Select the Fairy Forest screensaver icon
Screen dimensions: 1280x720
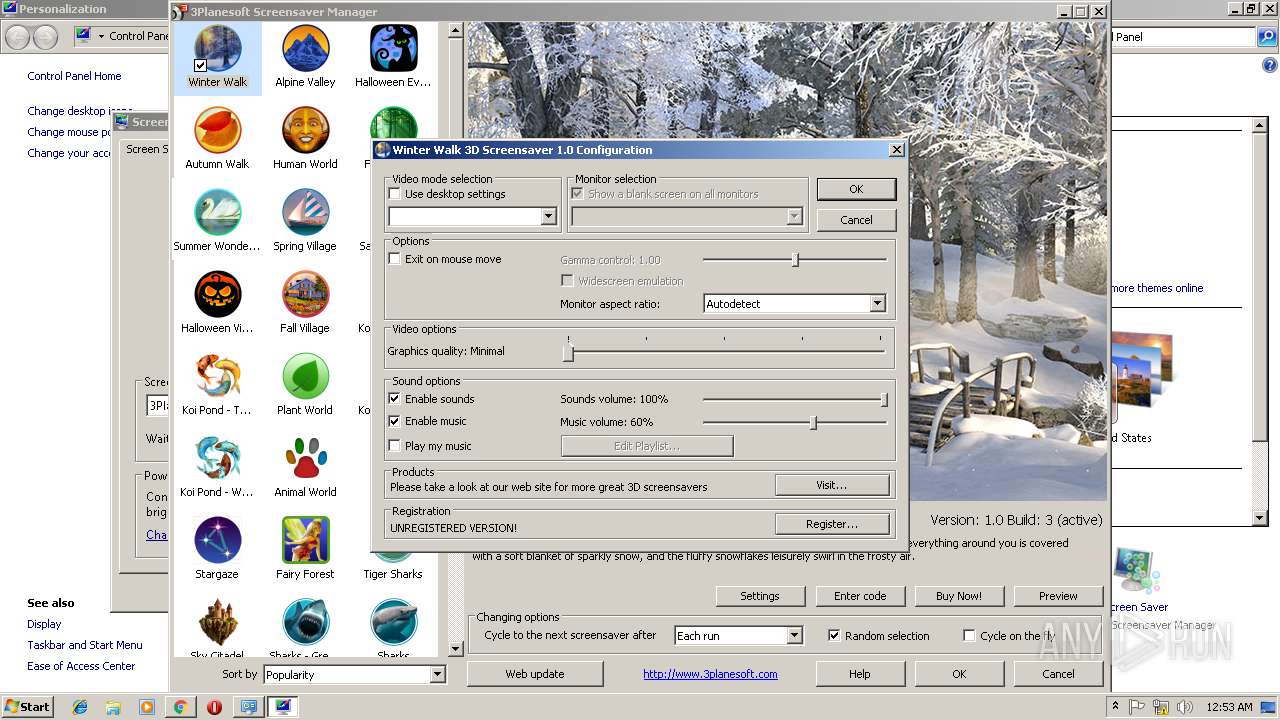(x=306, y=541)
